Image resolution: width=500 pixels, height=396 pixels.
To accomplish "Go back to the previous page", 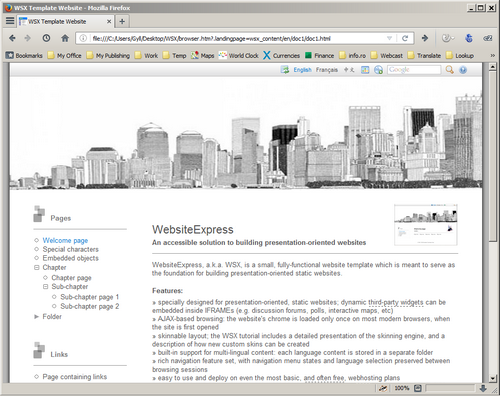I will pyautogui.click(x=13, y=38).
